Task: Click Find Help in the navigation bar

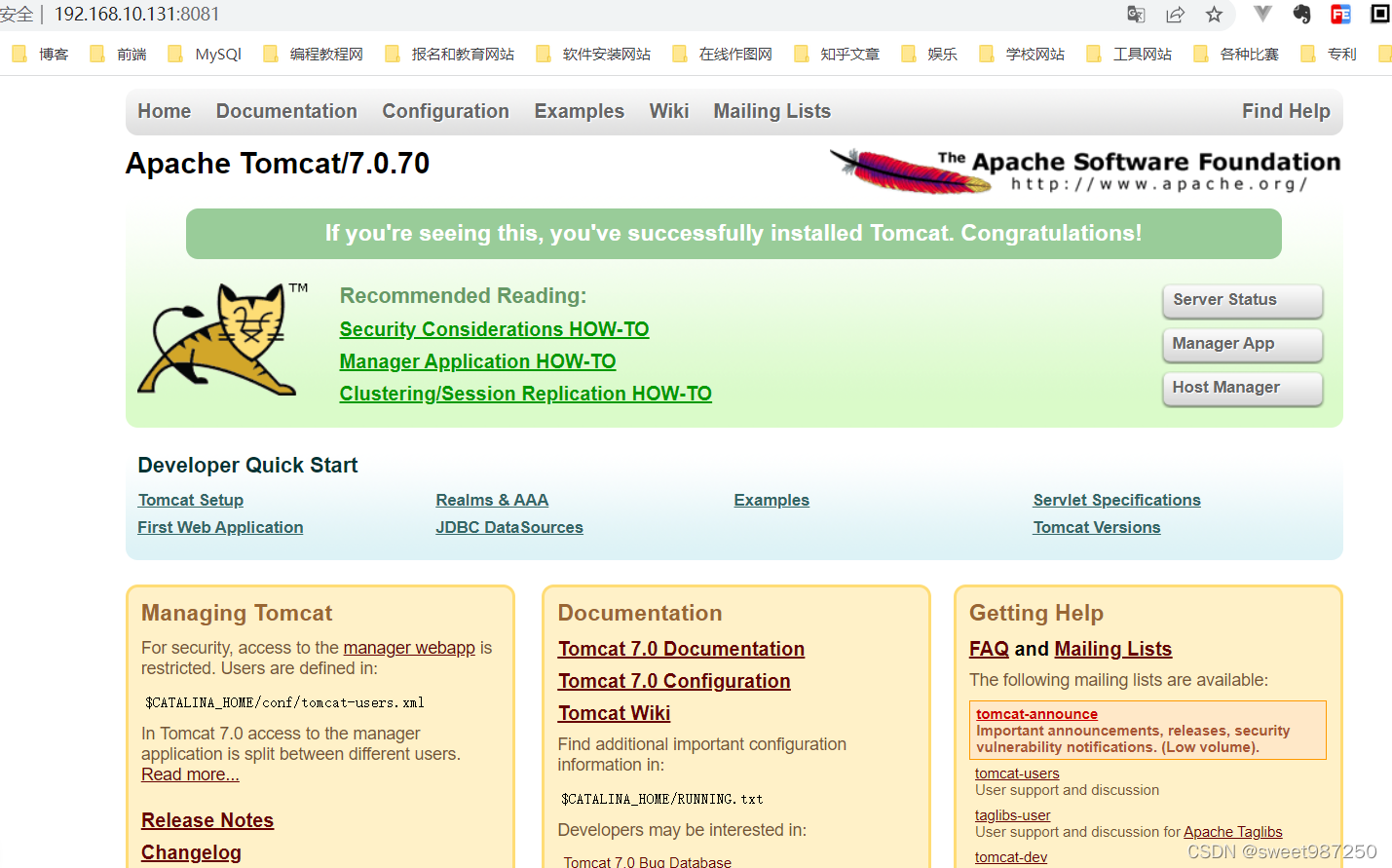Action: point(1286,111)
